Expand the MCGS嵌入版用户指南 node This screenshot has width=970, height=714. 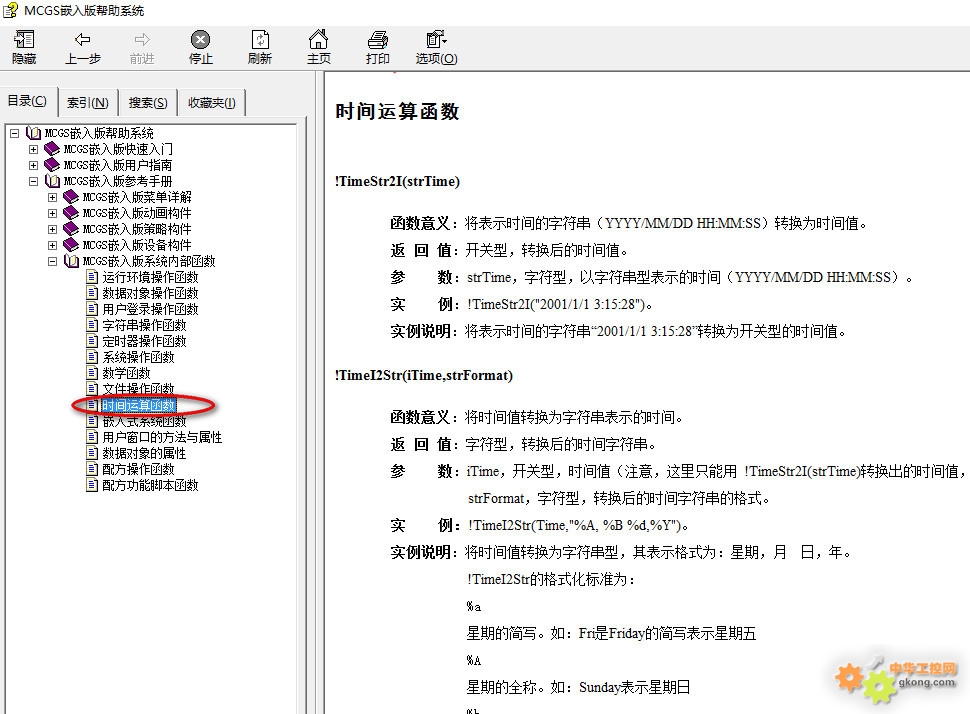click(33, 165)
